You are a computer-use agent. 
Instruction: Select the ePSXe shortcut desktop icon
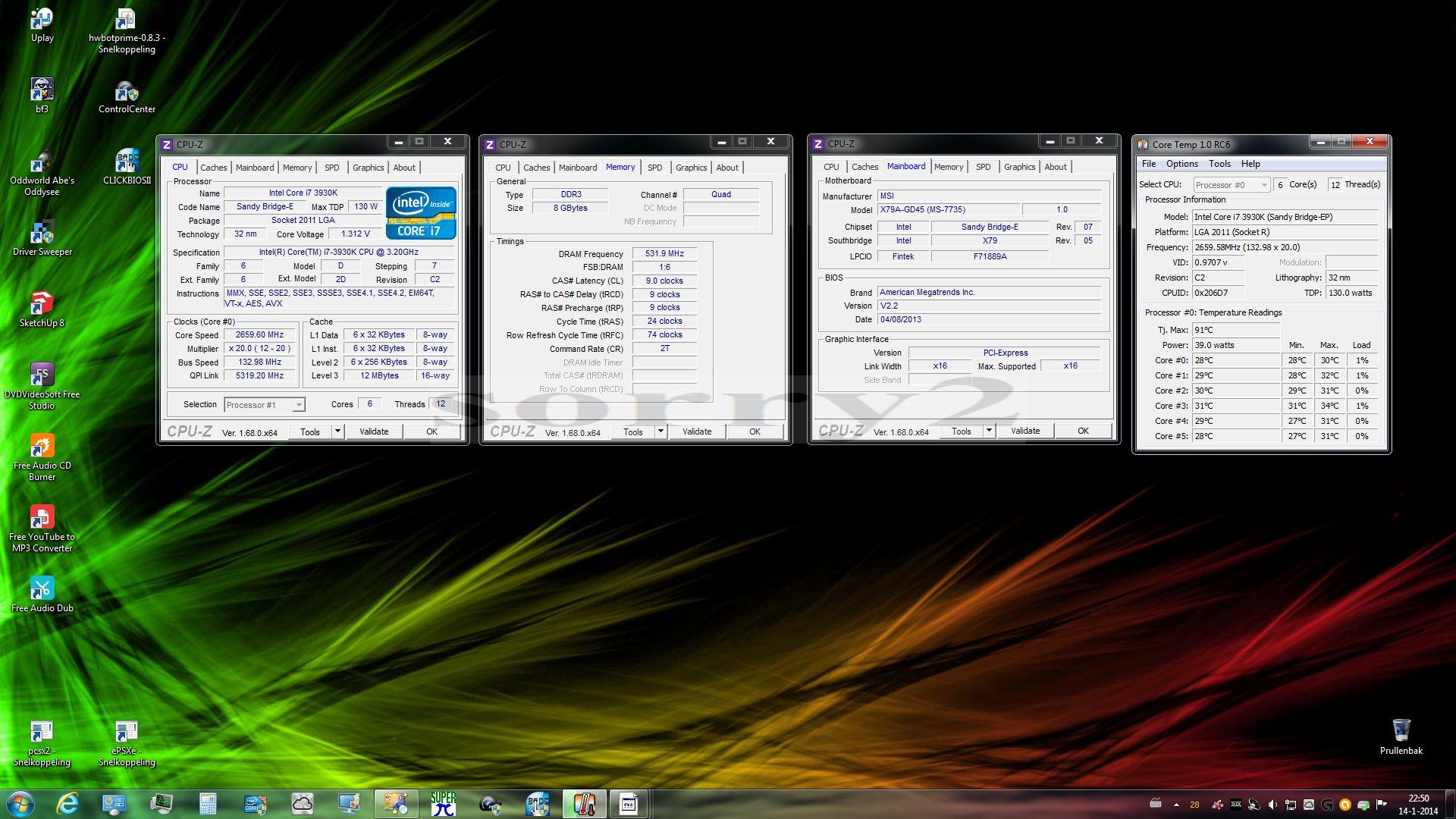127,743
